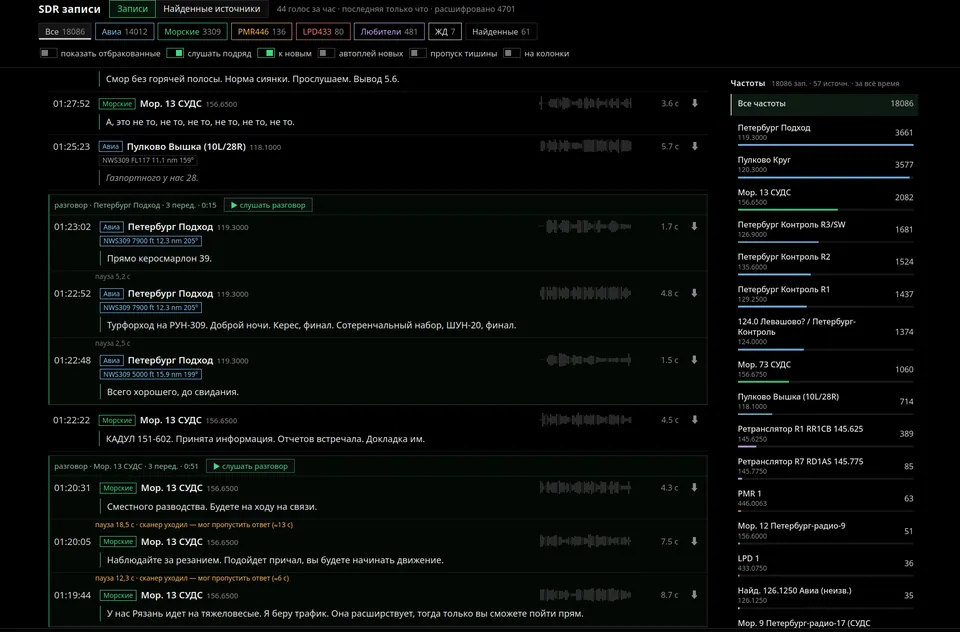Select 'PMR 1' frequency entry
The width and height of the screenshot is (960, 632).
pyautogui.click(x=825, y=498)
